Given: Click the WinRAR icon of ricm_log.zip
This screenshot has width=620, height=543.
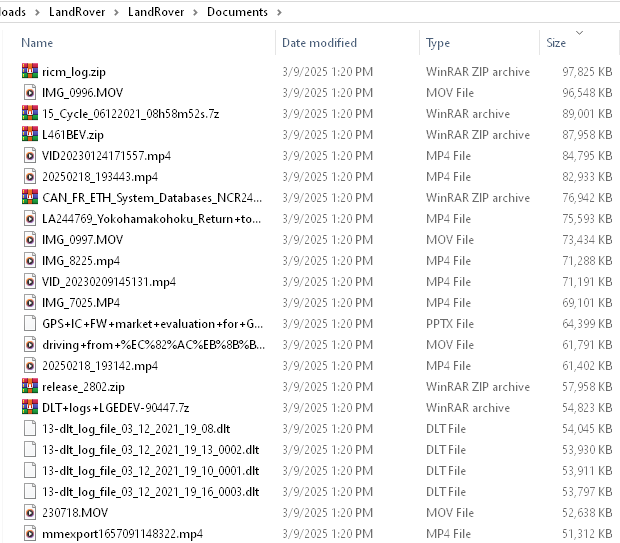Looking at the screenshot, I should point(30,71).
